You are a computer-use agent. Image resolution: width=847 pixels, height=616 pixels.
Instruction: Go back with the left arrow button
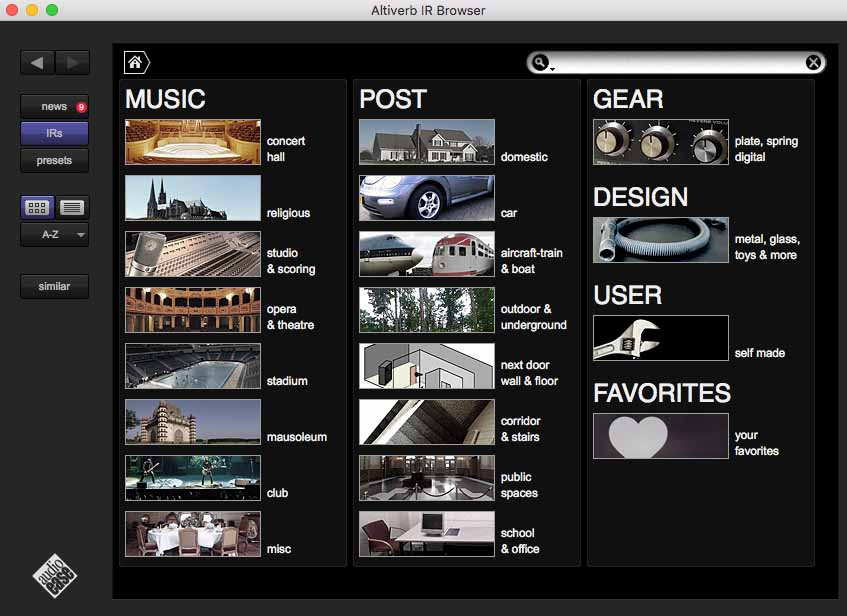pos(37,63)
